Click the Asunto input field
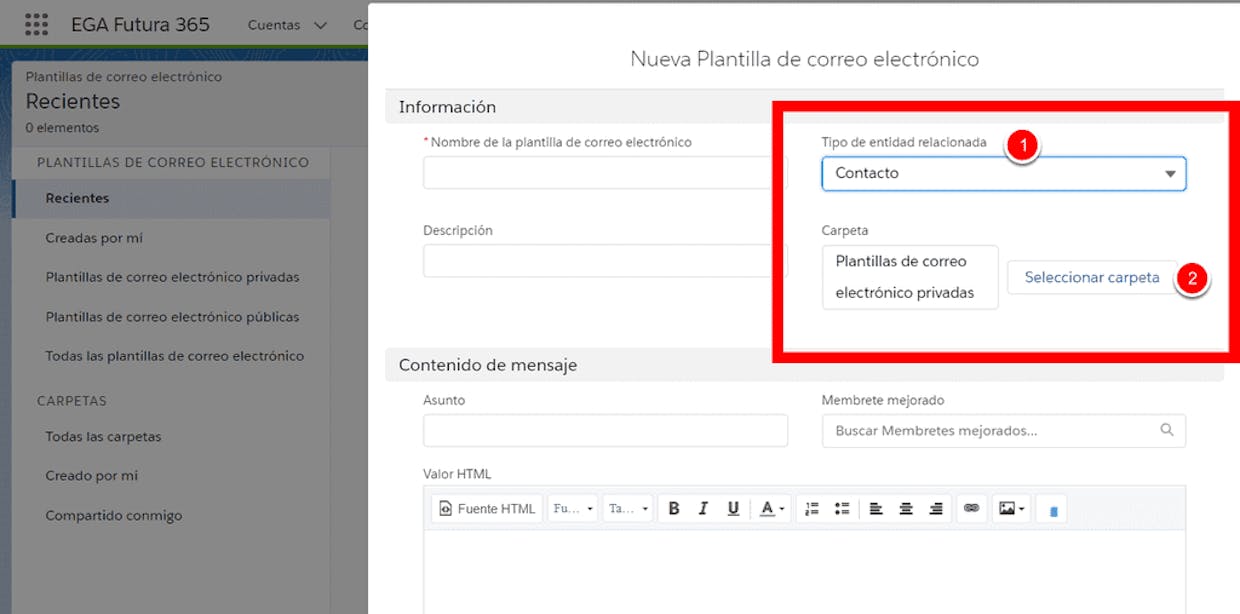Image resolution: width=1240 pixels, height=614 pixels. click(605, 431)
